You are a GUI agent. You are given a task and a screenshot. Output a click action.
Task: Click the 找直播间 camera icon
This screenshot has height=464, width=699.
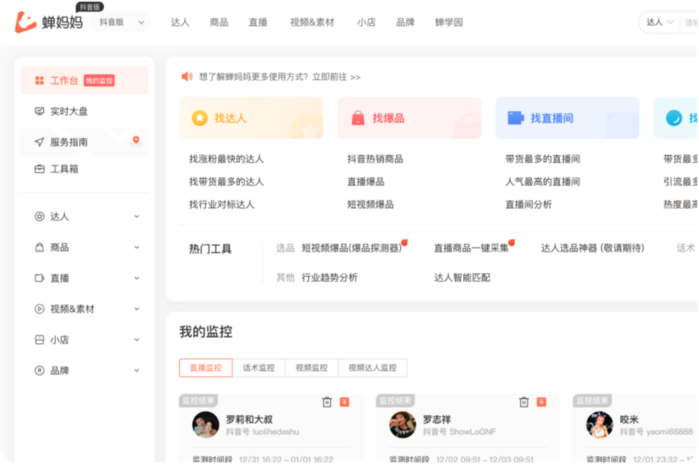pos(516,118)
